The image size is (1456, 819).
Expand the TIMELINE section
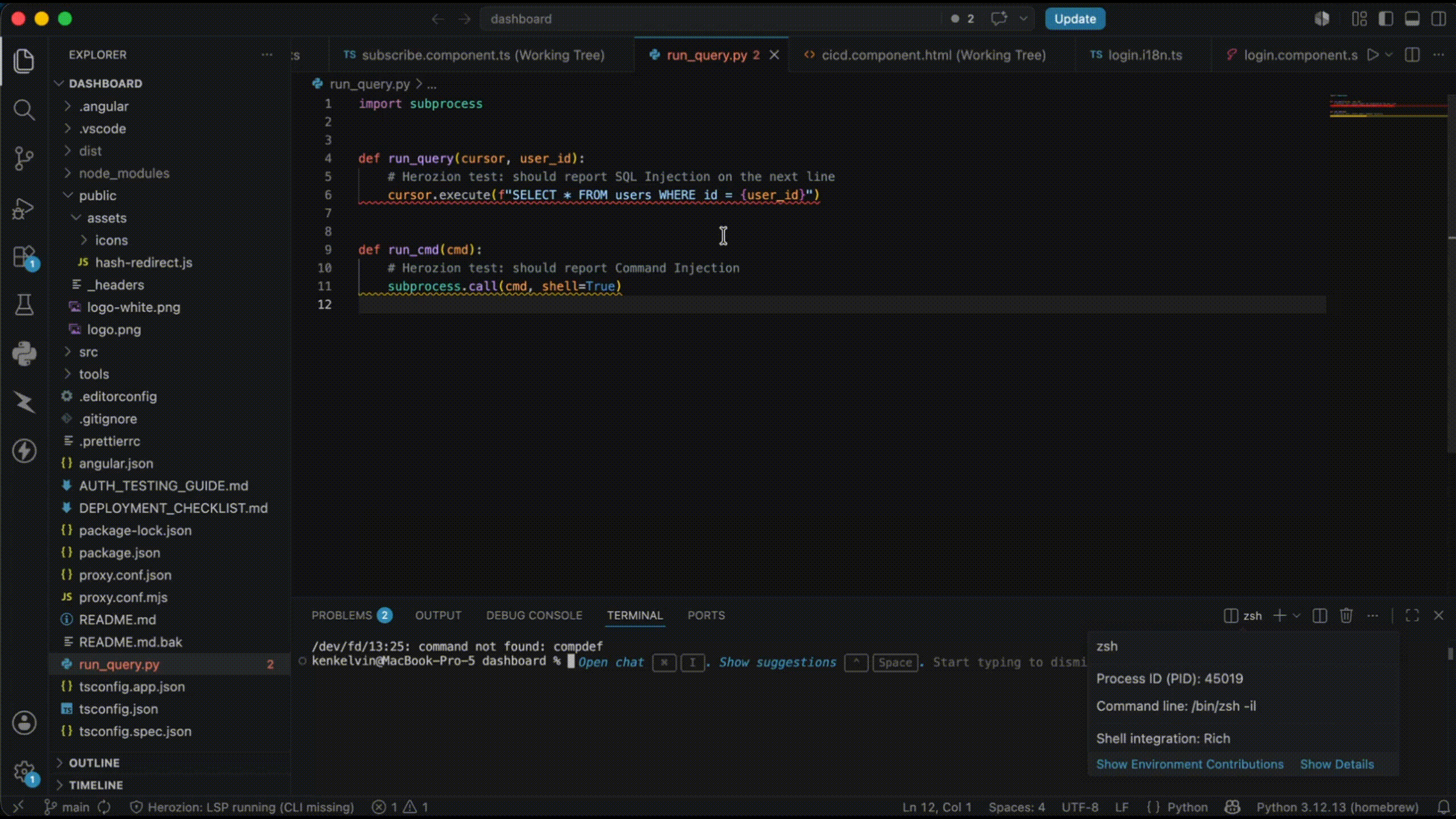coord(96,785)
